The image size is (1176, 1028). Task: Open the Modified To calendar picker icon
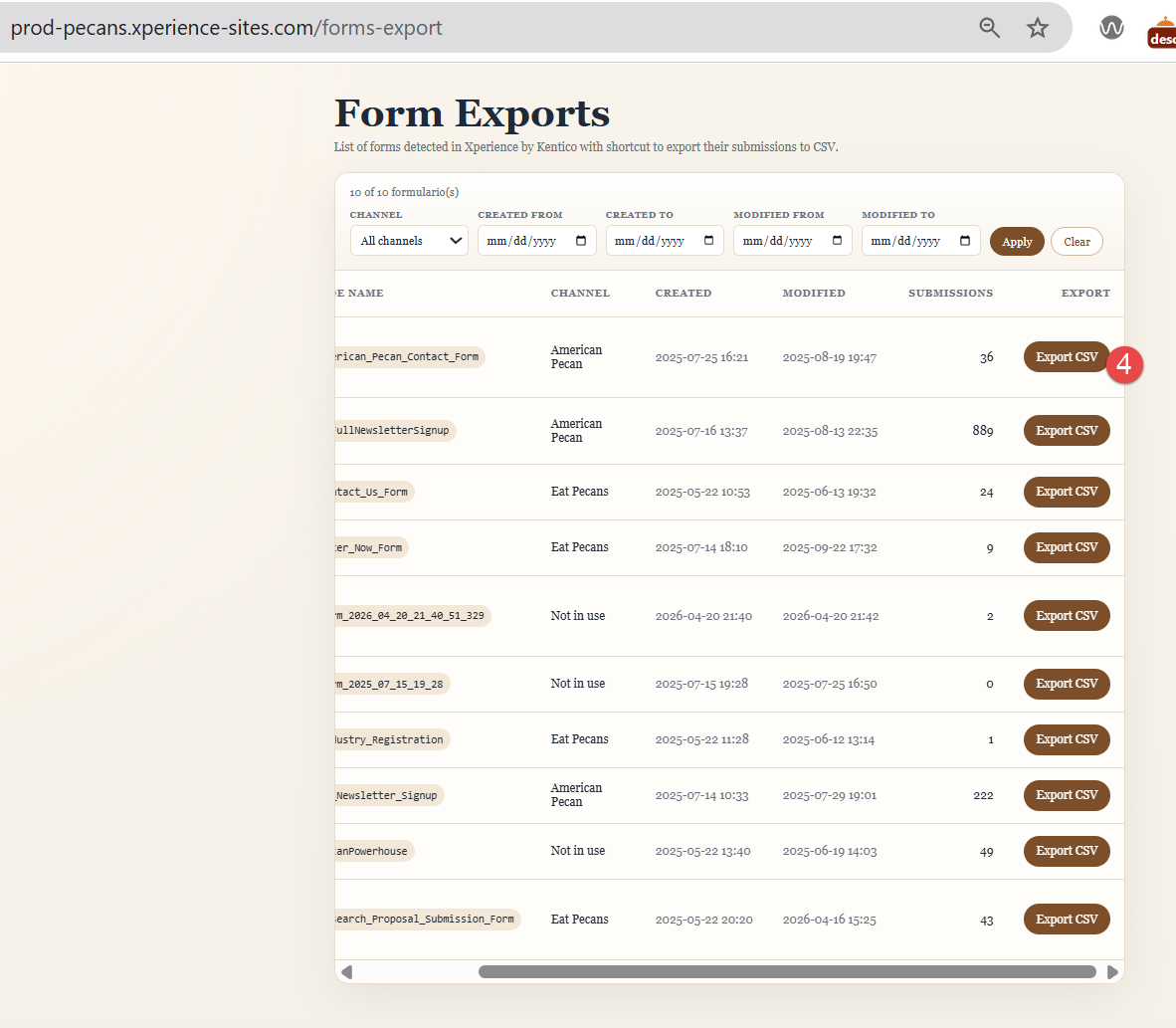click(965, 241)
